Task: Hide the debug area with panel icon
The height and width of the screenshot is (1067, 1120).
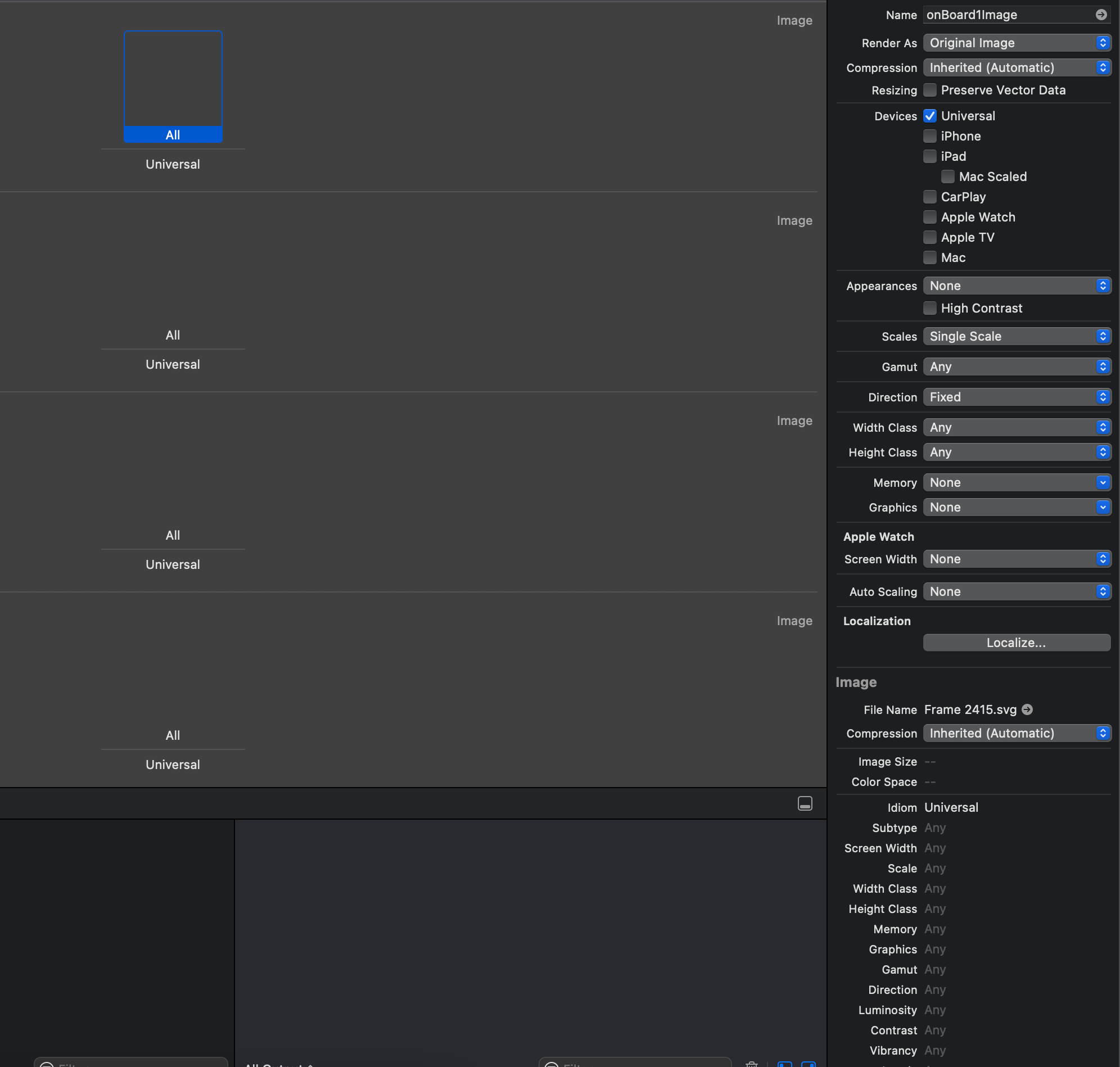Action: 805,803
